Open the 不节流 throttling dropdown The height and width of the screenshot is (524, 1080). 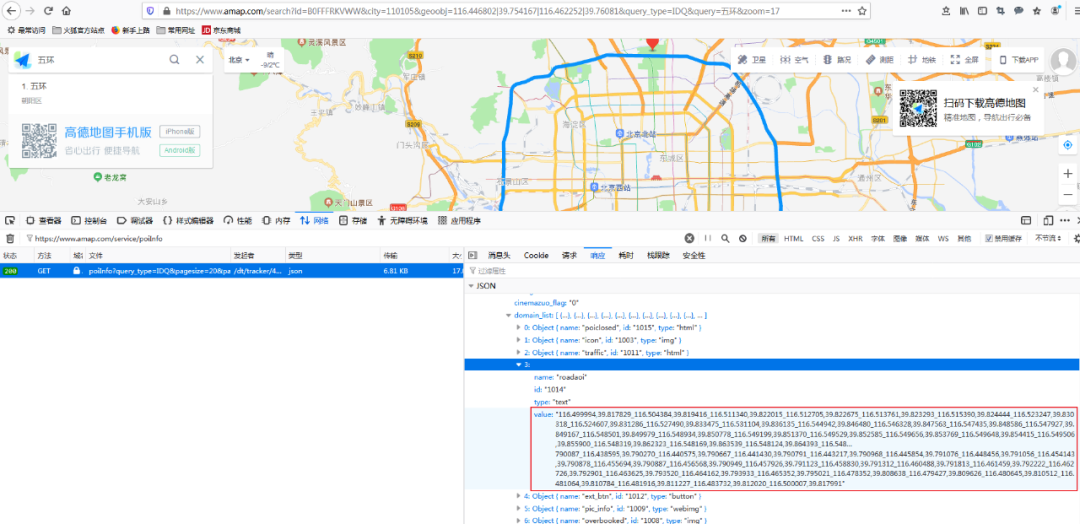tap(1047, 239)
